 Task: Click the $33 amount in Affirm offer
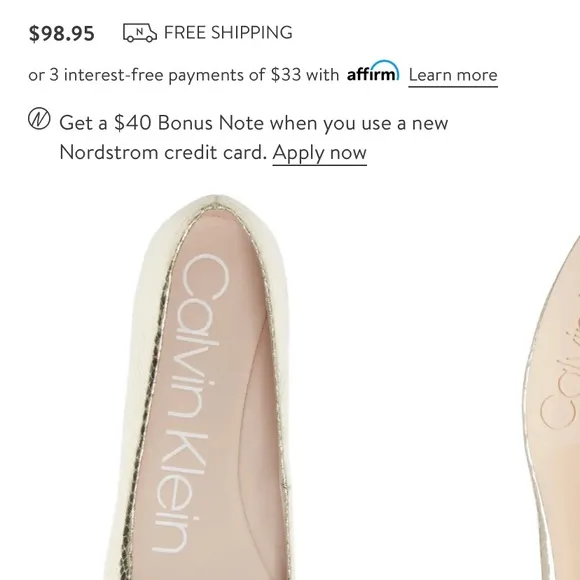click(286, 75)
